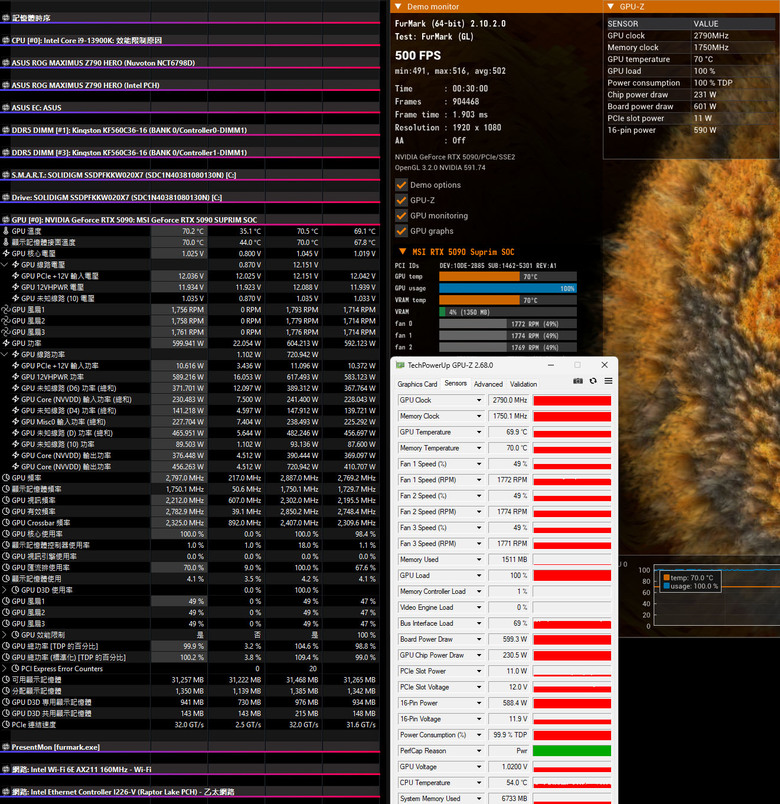Click the 500 FPS readout in FurMark
The width and height of the screenshot is (780, 804).
click(418, 55)
